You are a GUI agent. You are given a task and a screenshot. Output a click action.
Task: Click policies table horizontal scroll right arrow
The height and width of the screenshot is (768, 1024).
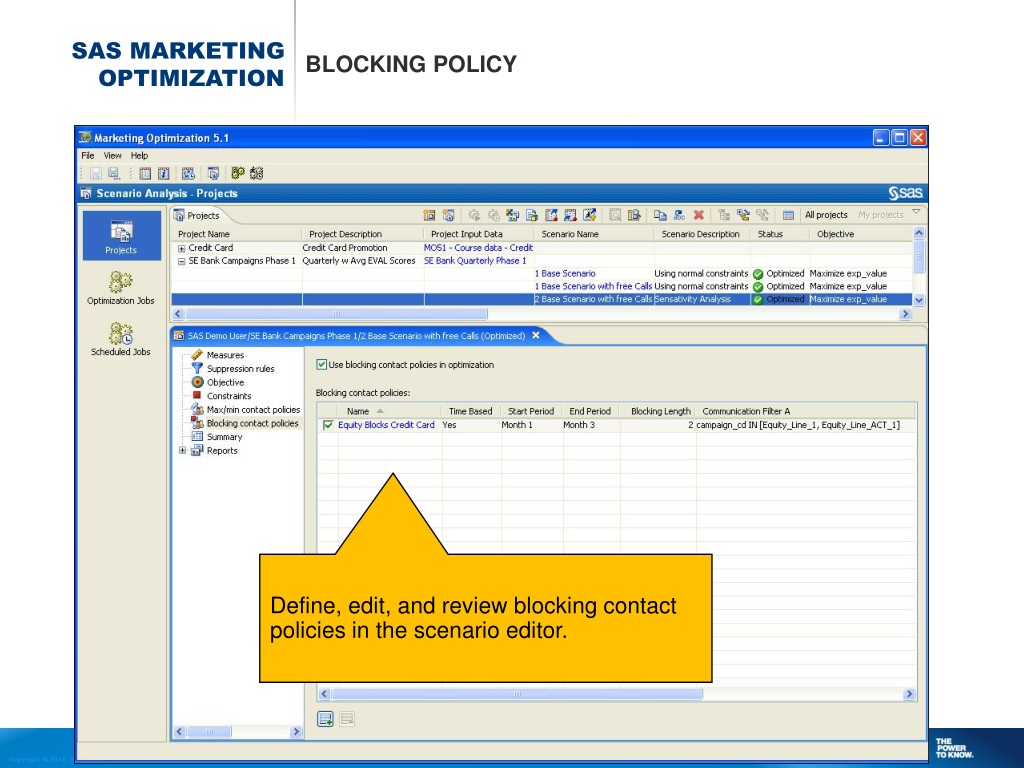click(909, 694)
